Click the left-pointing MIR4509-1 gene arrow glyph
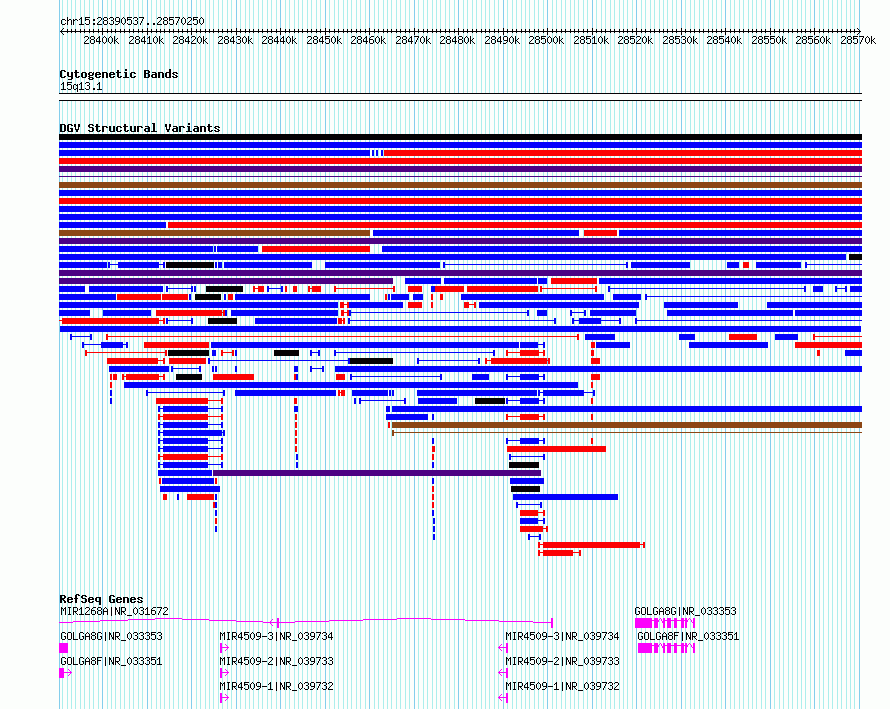Image resolution: width=890 pixels, height=709 pixels. pyautogui.click(x=503, y=698)
